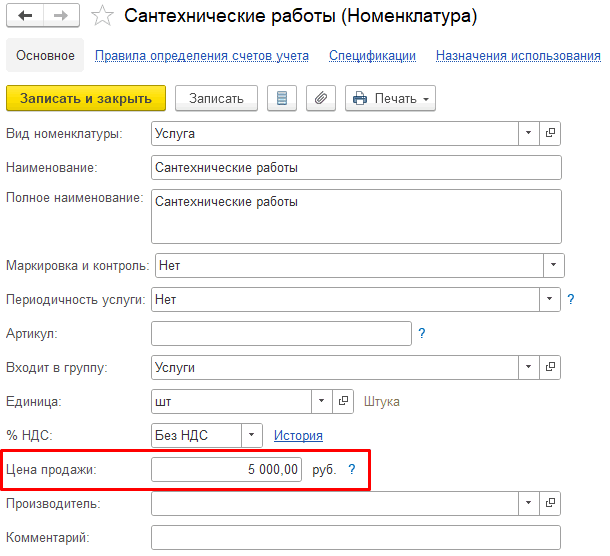Show help for Цена продажи question mark
The height and width of the screenshot is (556, 610).
coord(351,469)
